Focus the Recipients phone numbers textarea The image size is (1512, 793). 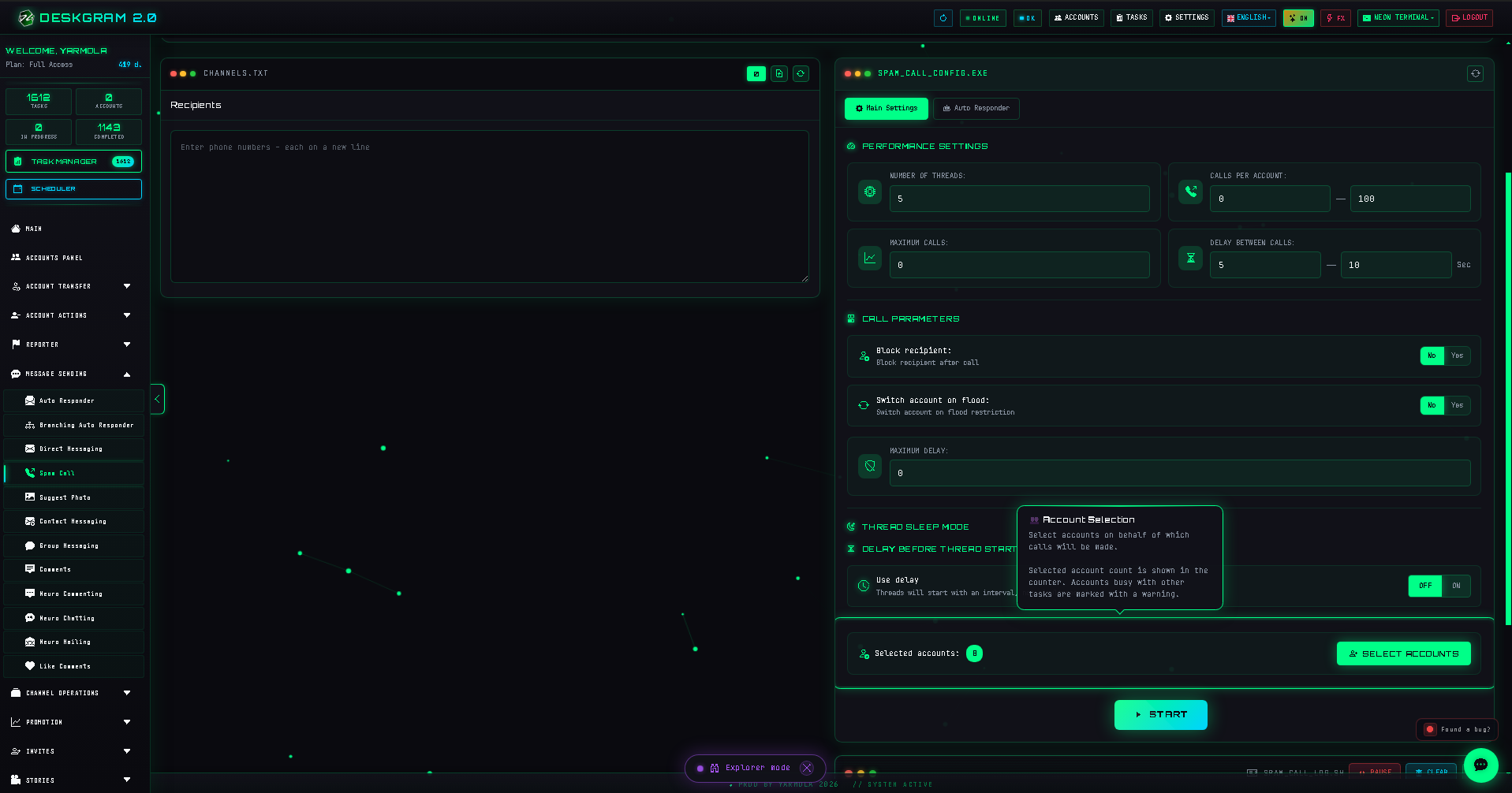pos(490,207)
